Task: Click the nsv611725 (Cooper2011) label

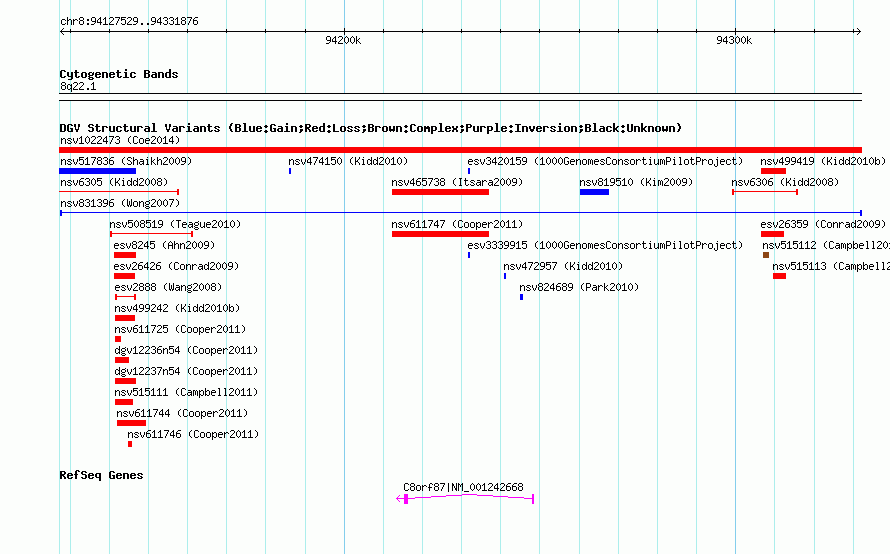Action: click(180, 329)
